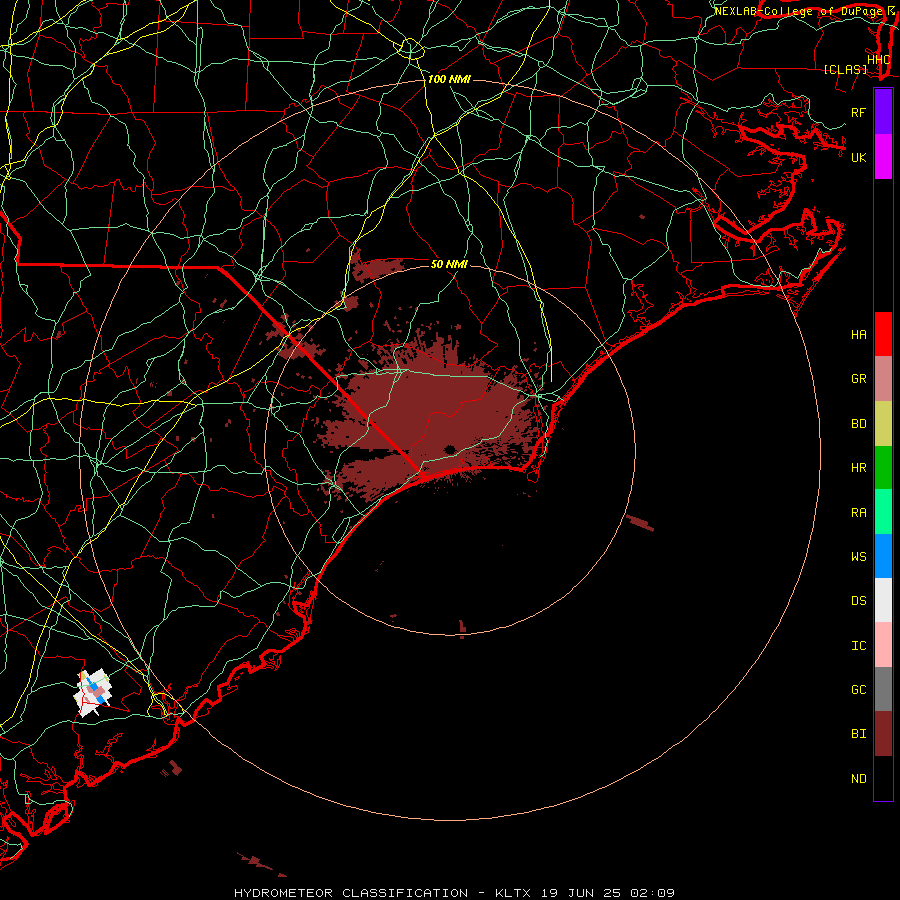This screenshot has height=900, width=900.
Task: Click the "RA" legend label
Action: (x=858, y=513)
